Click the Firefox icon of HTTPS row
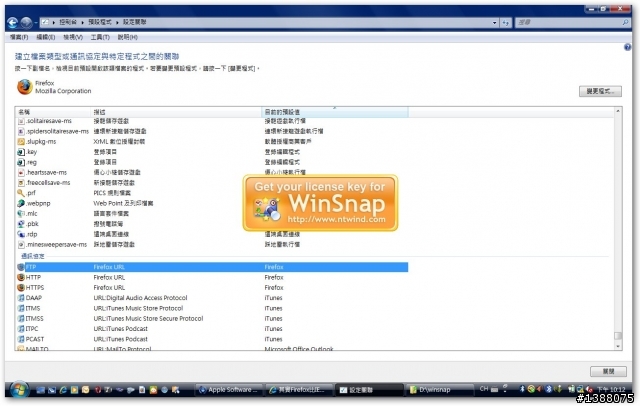The width and height of the screenshot is (640, 406). pyautogui.click(x=21, y=288)
